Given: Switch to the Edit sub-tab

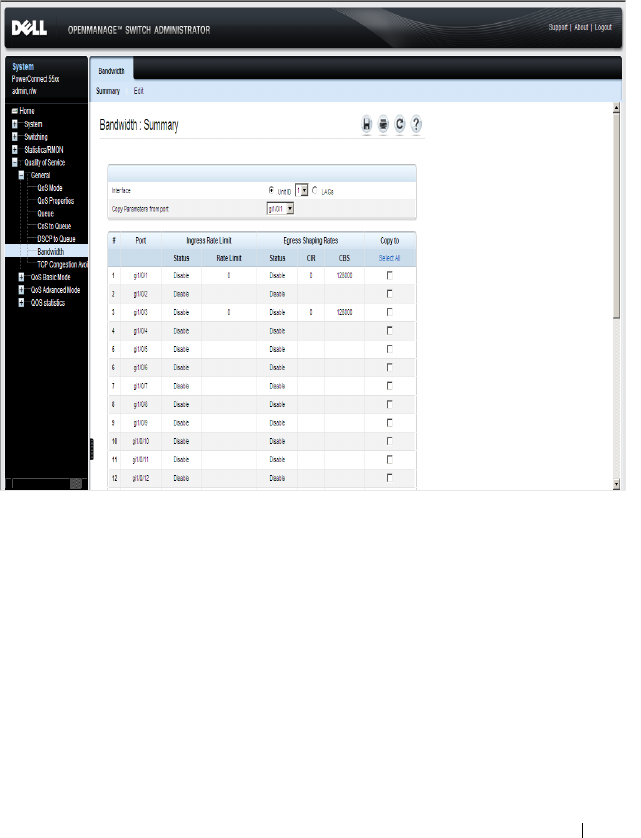Looking at the screenshot, I should [138, 91].
